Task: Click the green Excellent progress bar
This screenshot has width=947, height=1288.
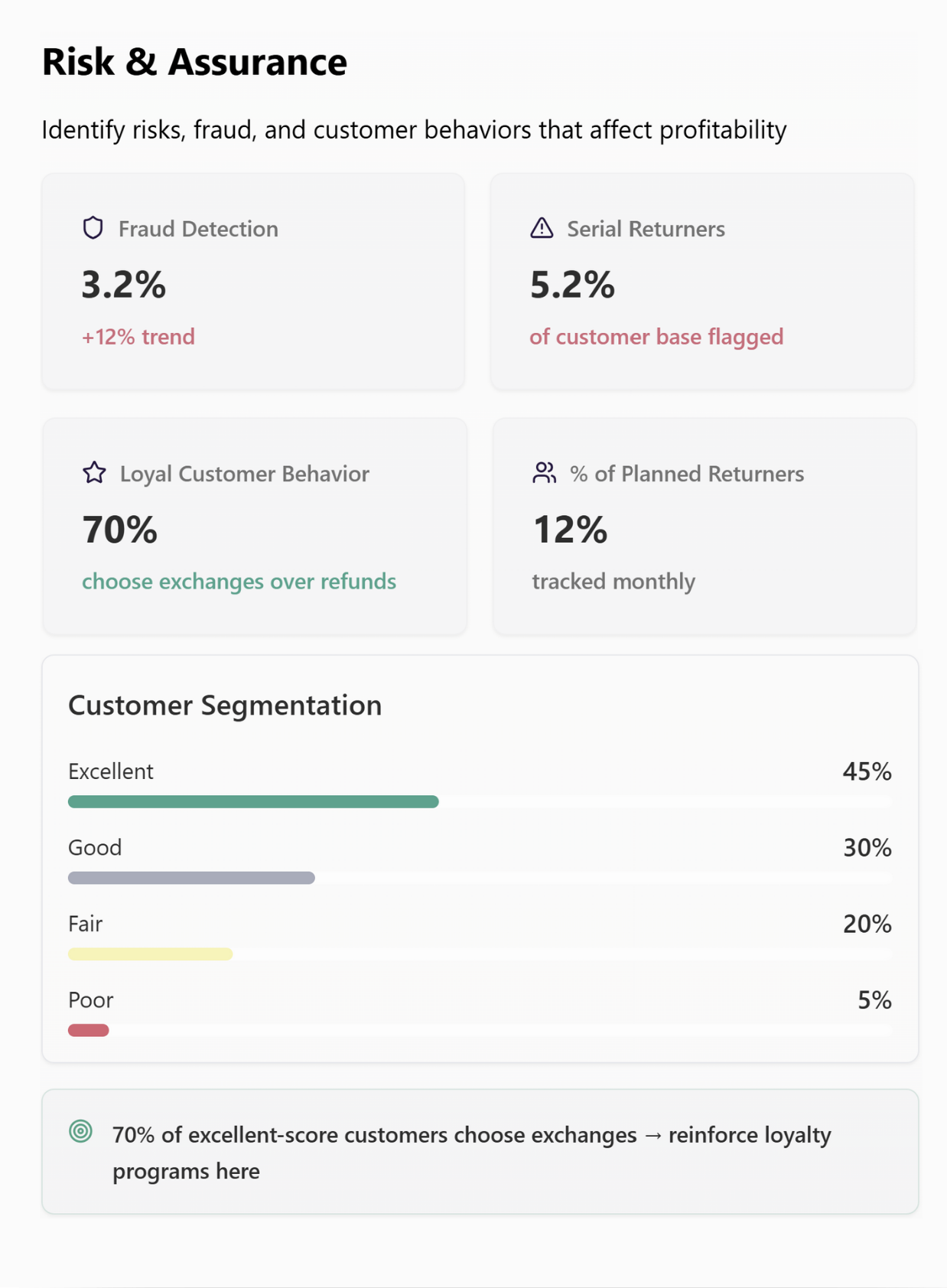Action: coord(253,801)
